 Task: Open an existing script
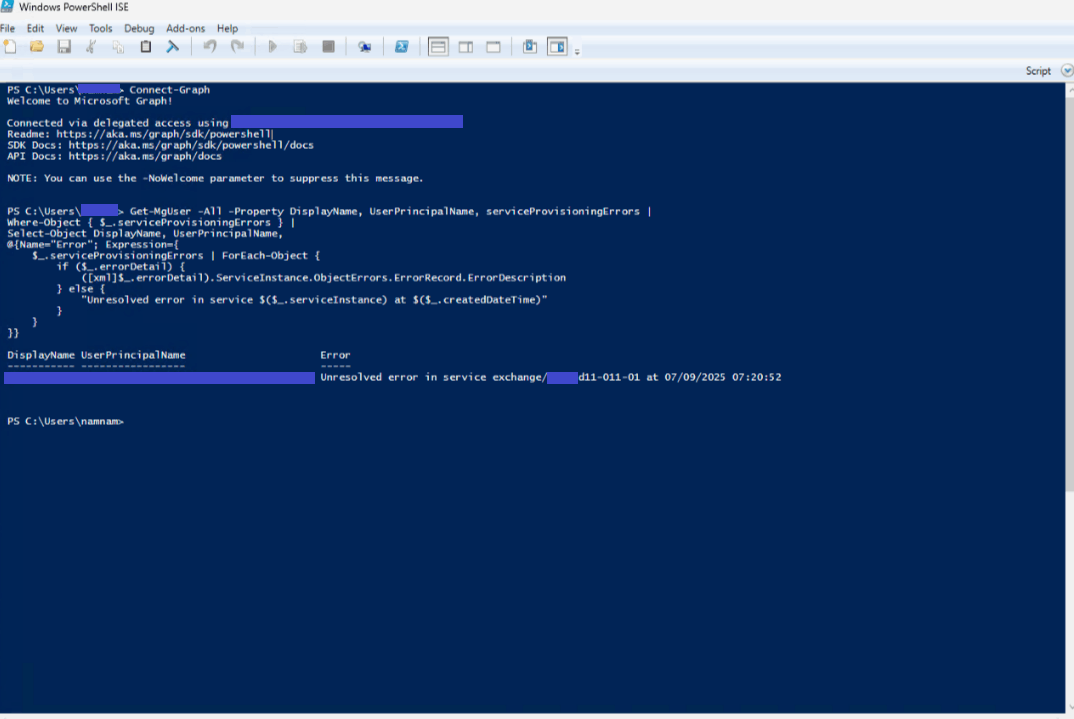[35, 46]
